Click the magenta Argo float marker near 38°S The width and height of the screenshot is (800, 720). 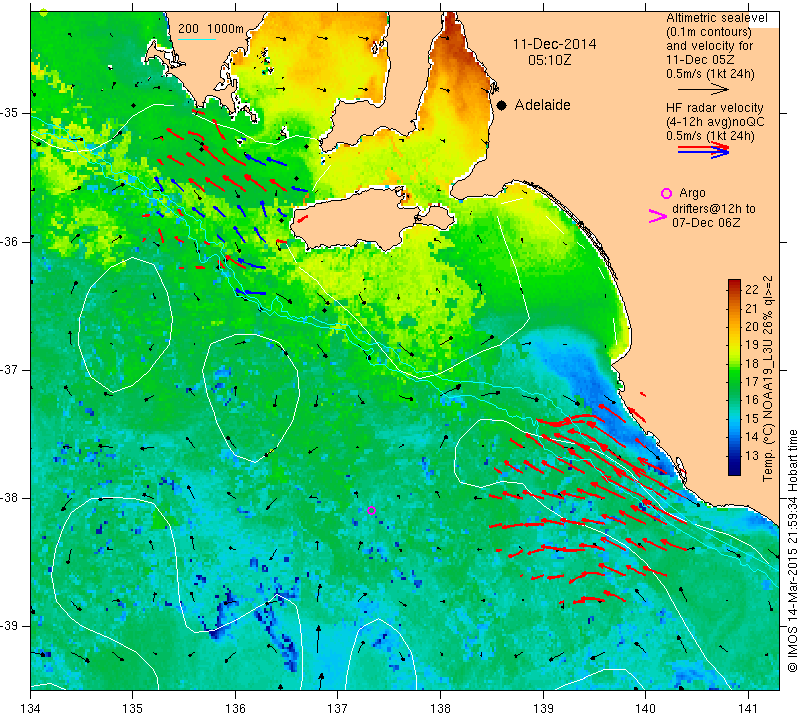click(x=371, y=510)
